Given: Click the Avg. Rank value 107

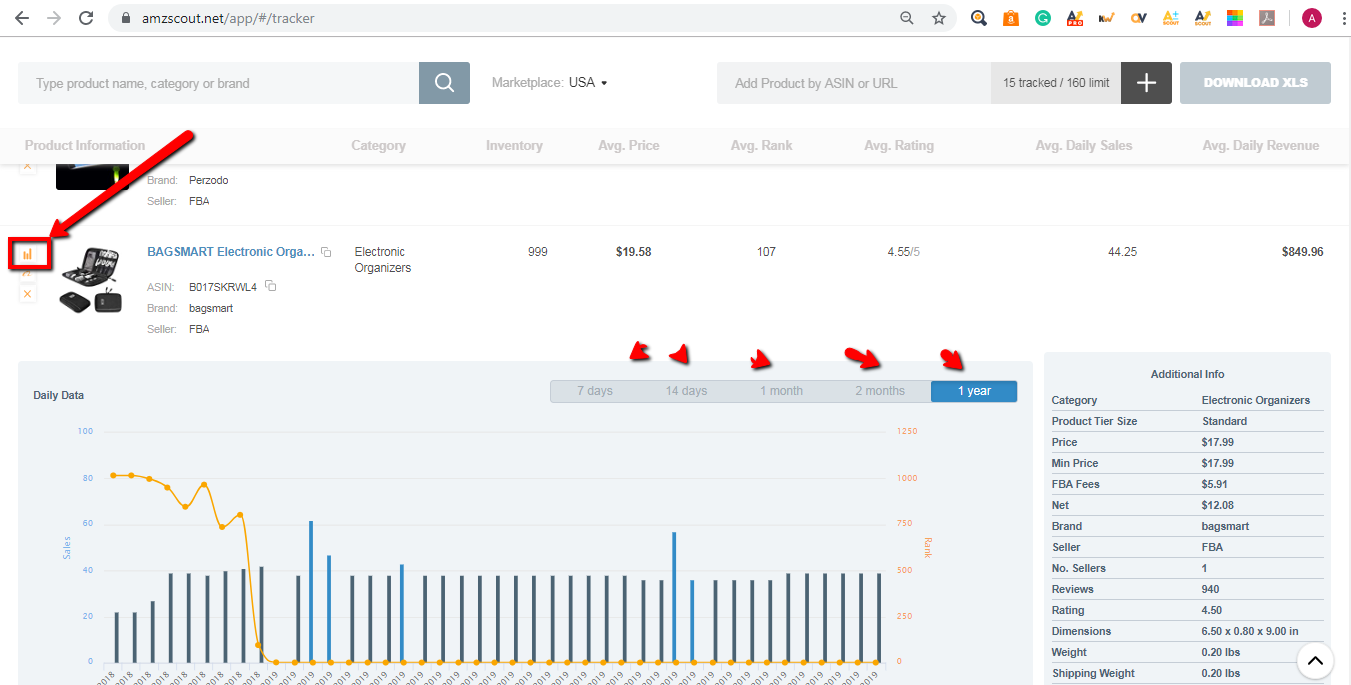Looking at the screenshot, I should 766,252.
